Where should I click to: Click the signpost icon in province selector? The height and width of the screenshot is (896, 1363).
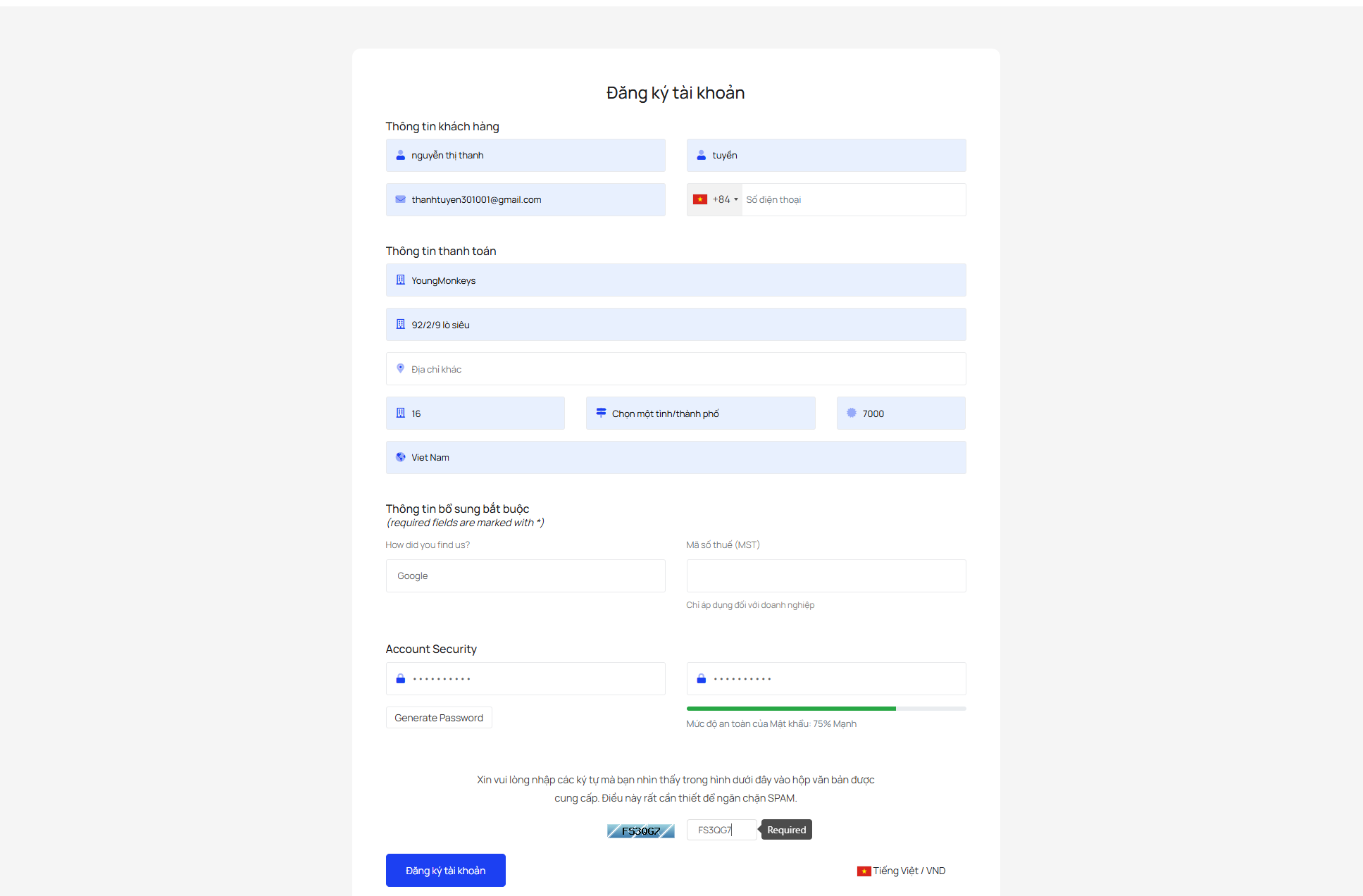coord(601,413)
